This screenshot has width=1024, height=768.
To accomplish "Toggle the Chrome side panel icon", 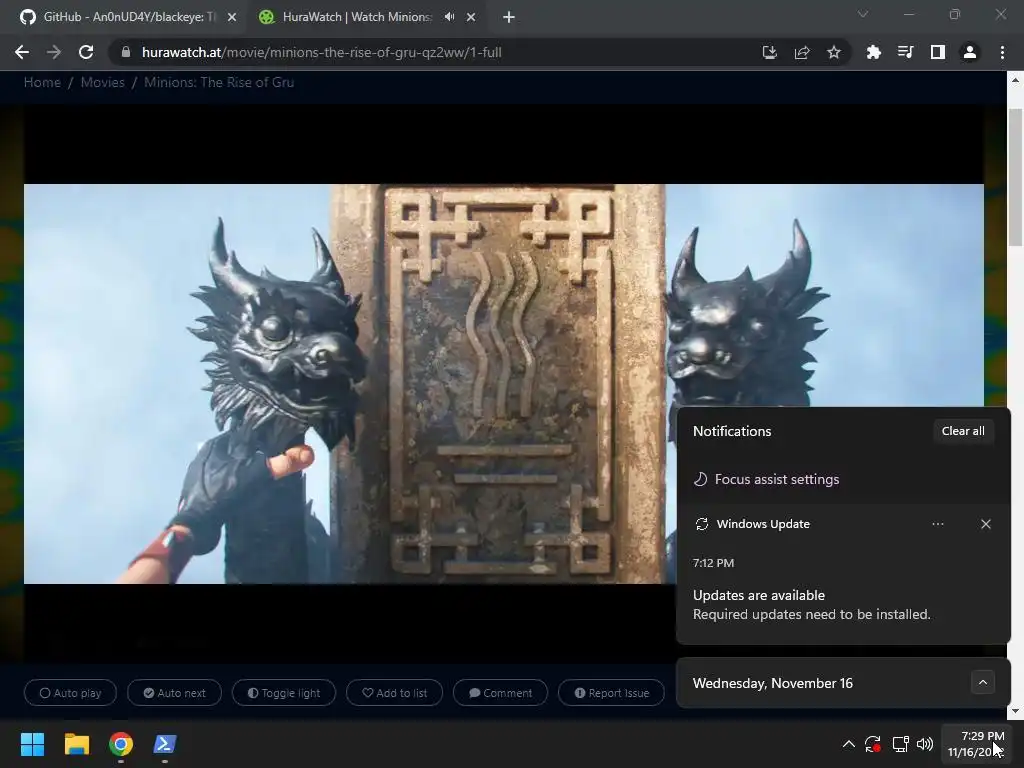I will tap(937, 52).
